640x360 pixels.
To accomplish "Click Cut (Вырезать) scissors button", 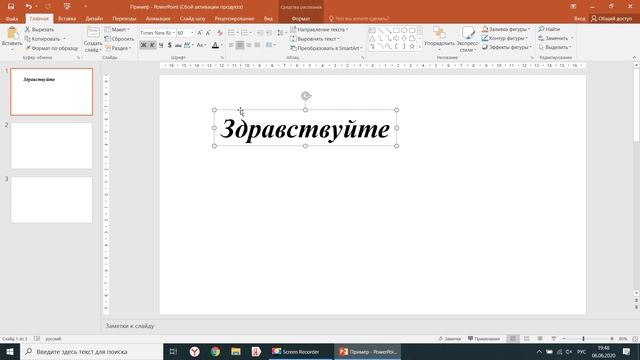I will pyautogui.click(x=39, y=29).
